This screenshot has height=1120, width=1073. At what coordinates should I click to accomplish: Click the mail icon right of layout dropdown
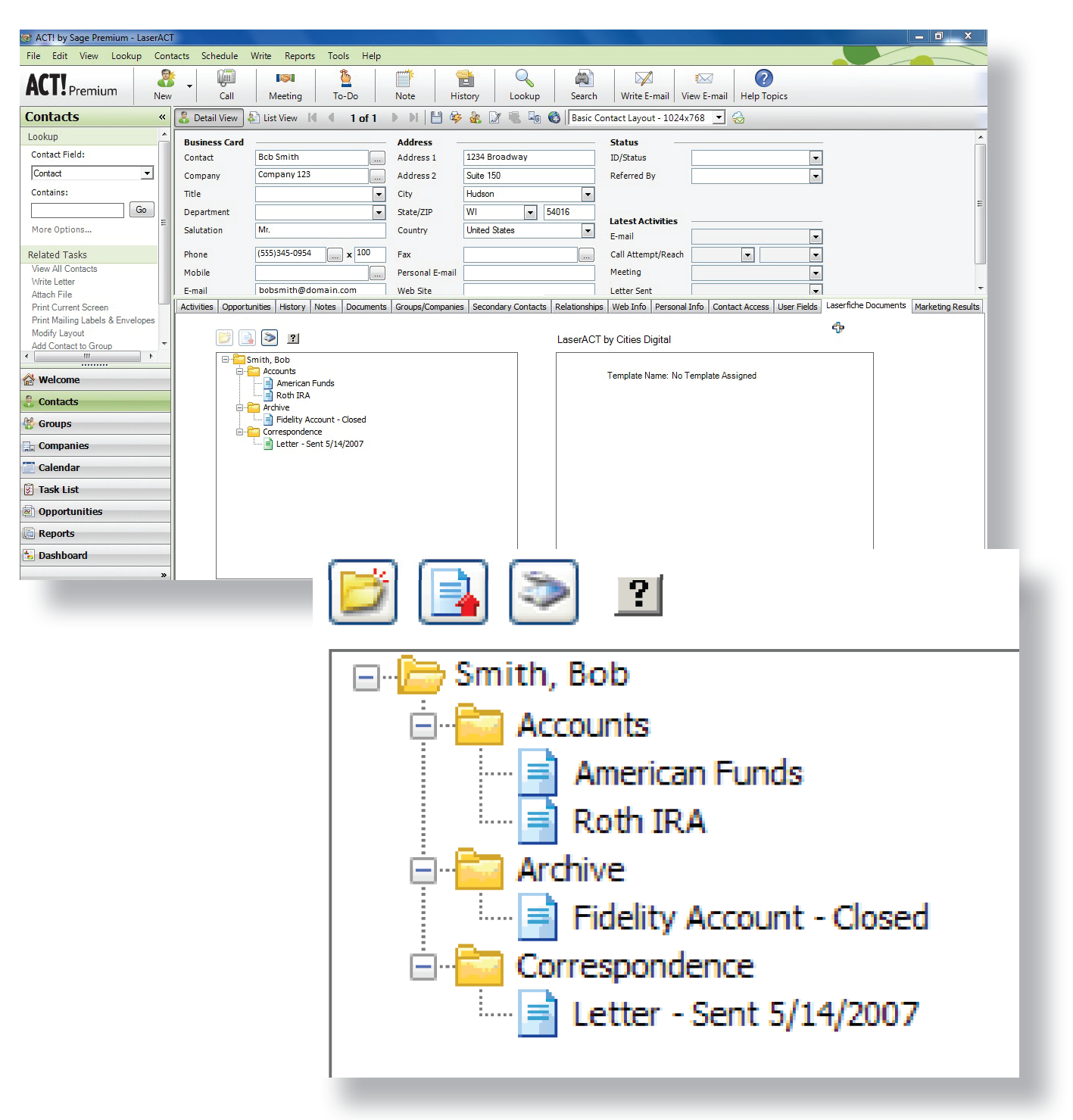[738, 117]
